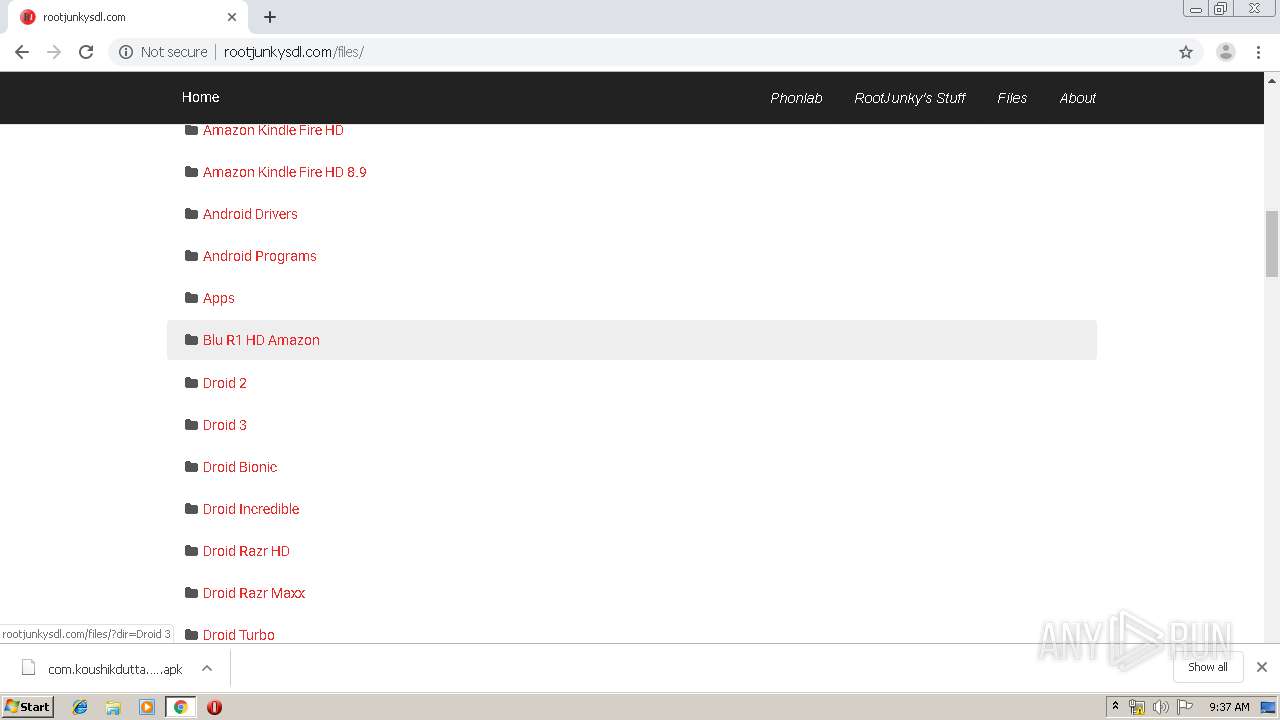Click the taskbar clock 9:37 AM
This screenshot has width=1280, height=720.
[1229, 707]
